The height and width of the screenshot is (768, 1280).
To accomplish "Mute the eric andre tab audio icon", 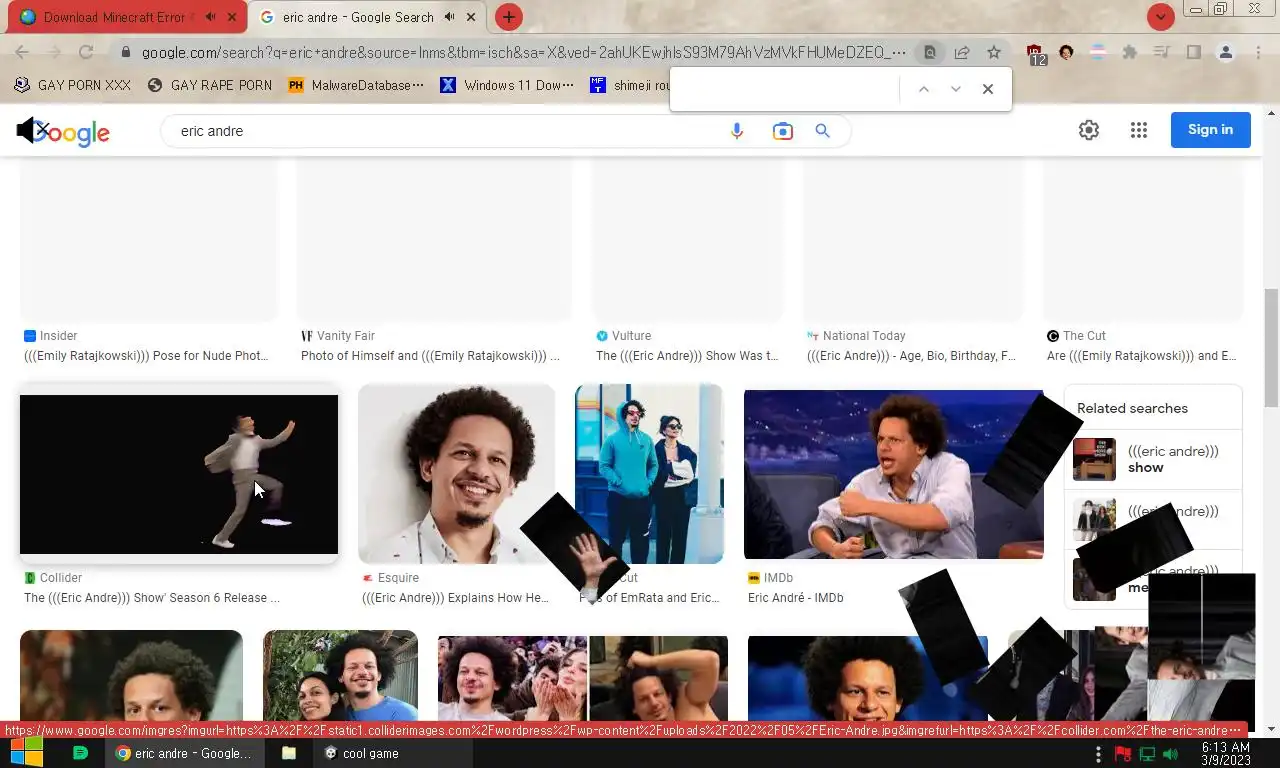I will [x=450, y=17].
